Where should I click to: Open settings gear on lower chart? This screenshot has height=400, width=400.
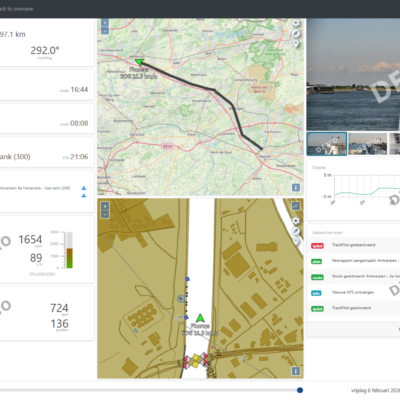tap(296, 221)
